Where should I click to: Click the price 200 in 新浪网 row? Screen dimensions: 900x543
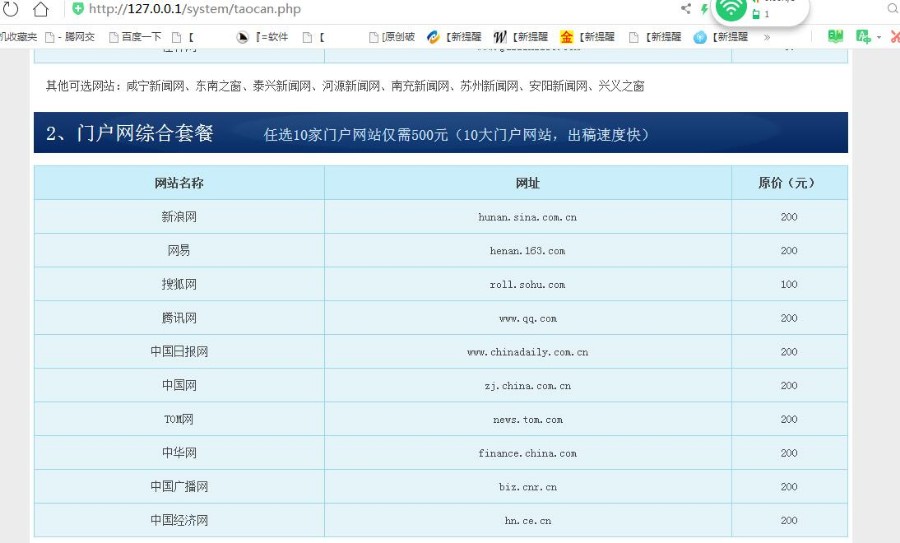pyautogui.click(x=789, y=217)
